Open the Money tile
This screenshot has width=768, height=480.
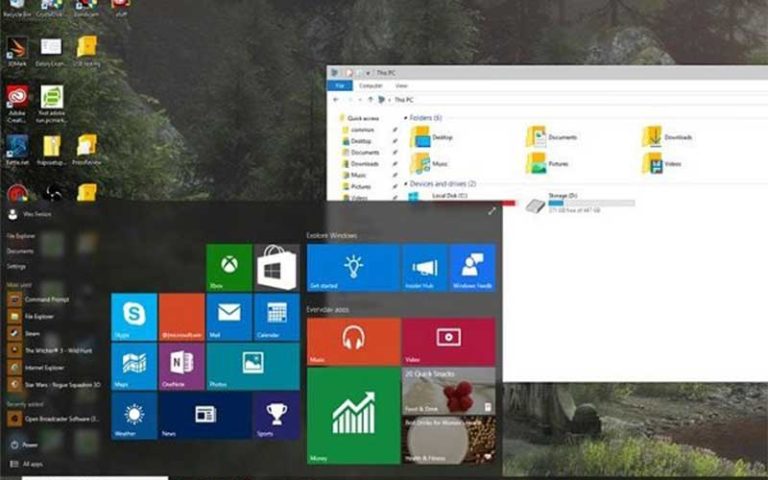click(353, 415)
